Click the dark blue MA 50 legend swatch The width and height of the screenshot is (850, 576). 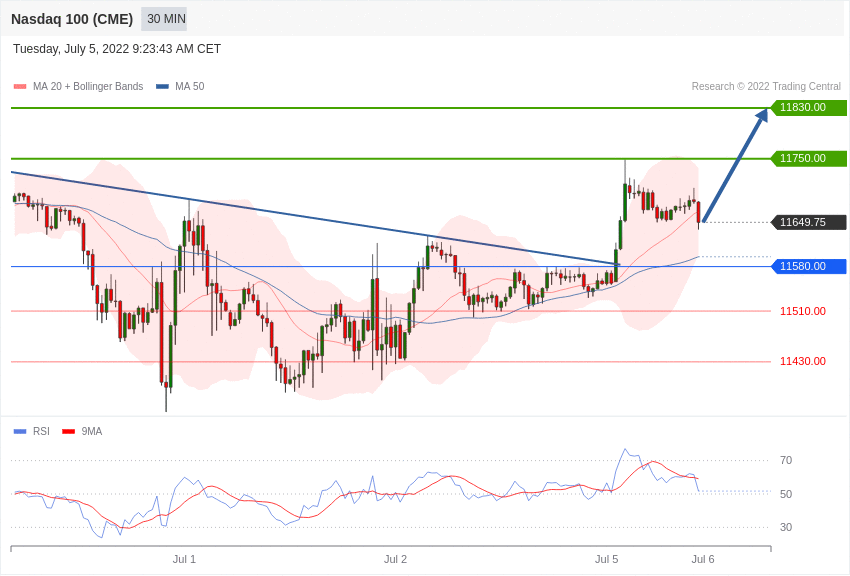coord(162,87)
